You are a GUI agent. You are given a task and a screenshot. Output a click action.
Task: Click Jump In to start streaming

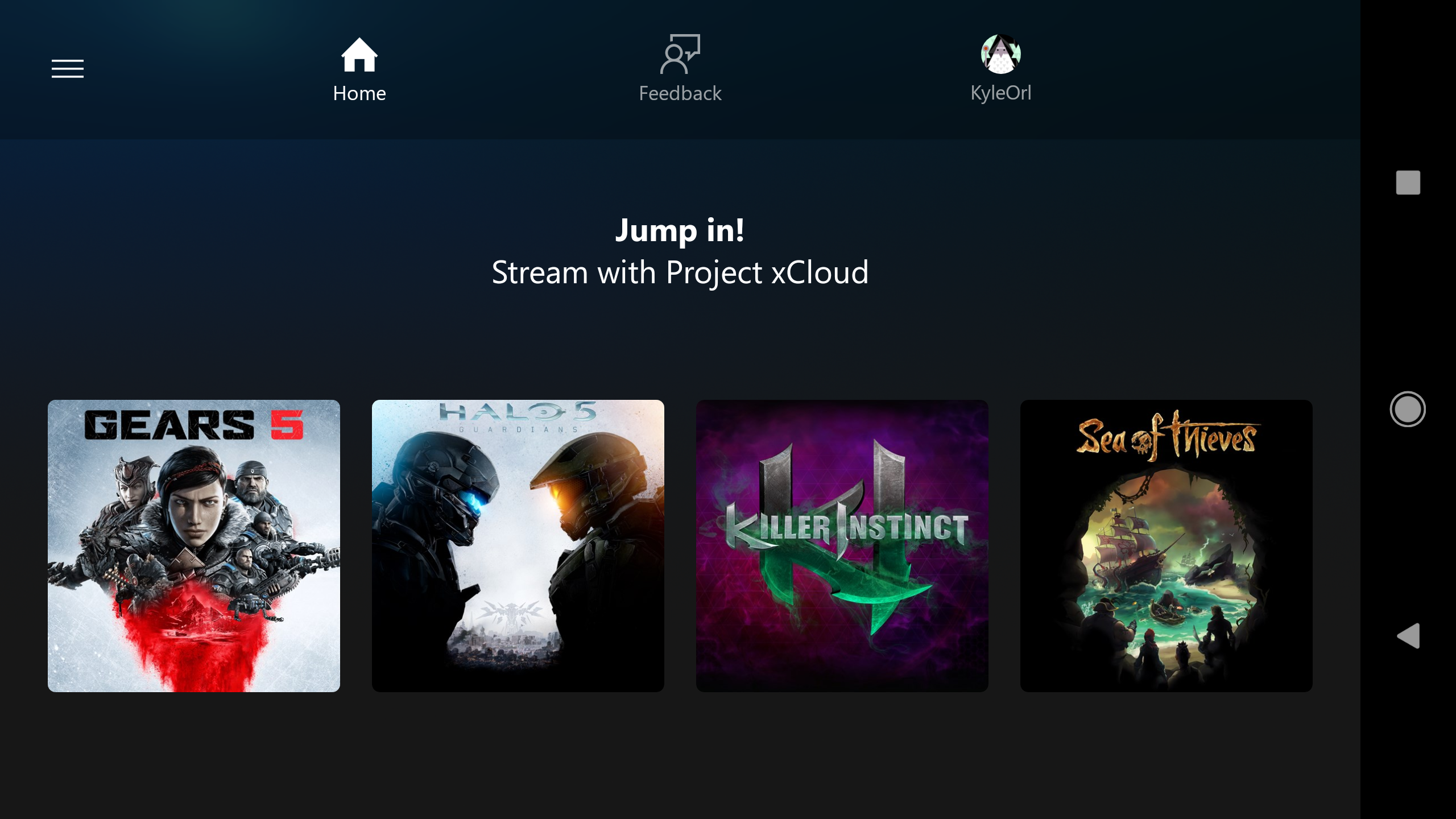[x=680, y=230]
